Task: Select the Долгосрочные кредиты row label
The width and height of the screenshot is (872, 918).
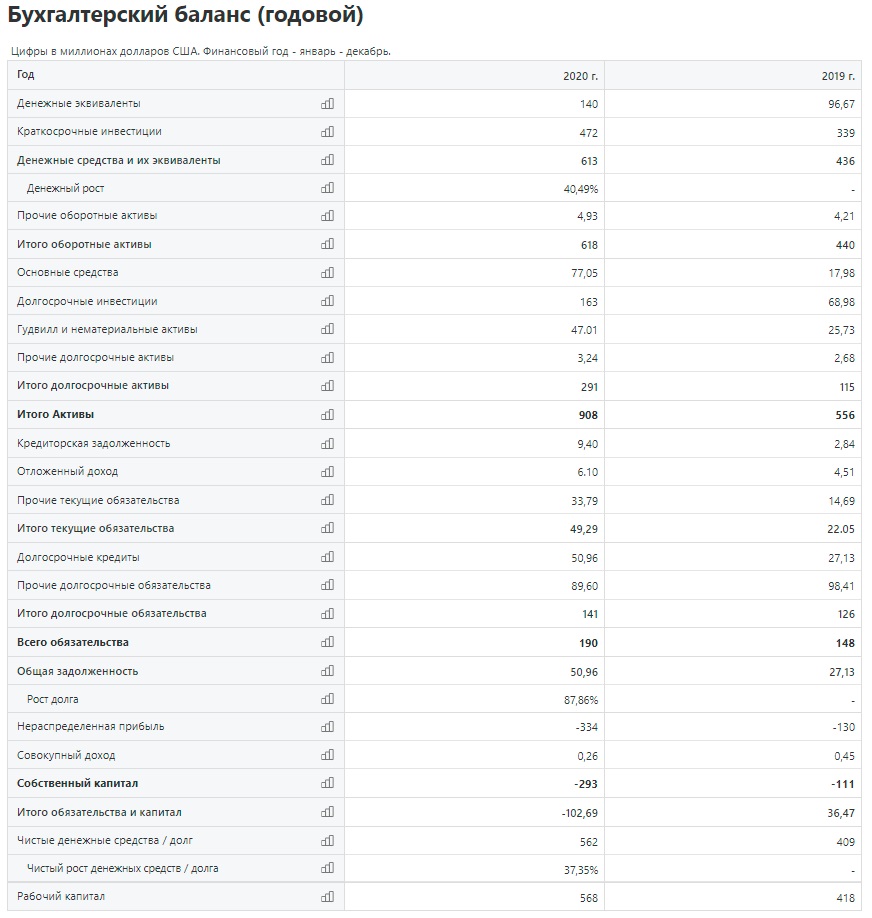Action: click(x=78, y=557)
